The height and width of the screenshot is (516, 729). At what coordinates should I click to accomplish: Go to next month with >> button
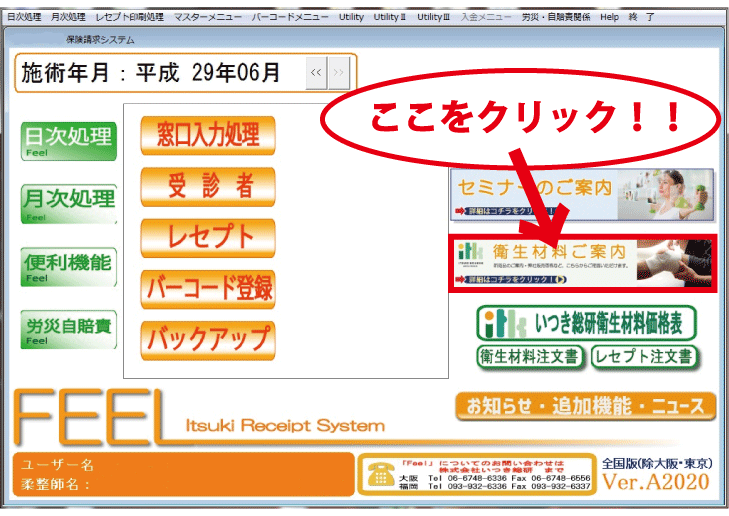point(339,73)
